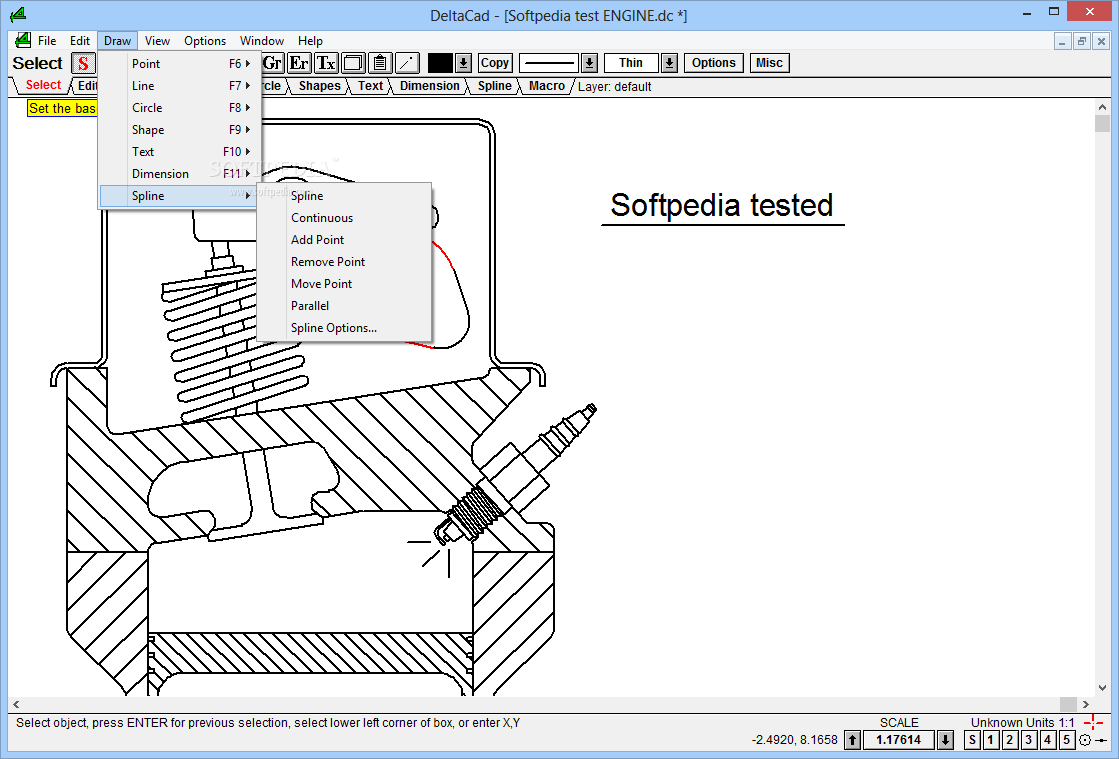Expand the Shape submenu
The width and height of the screenshot is (1119, 759).
coord(181,130)
